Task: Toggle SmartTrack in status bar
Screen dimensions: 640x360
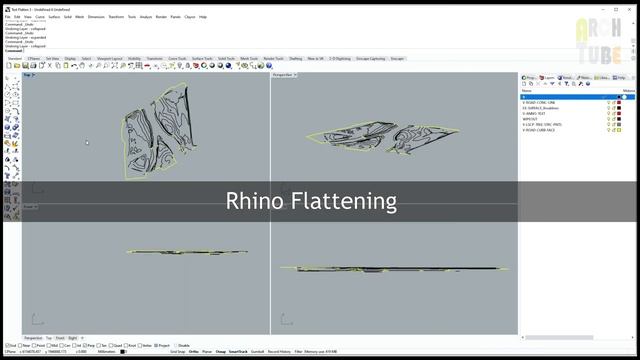Action: 238,351
